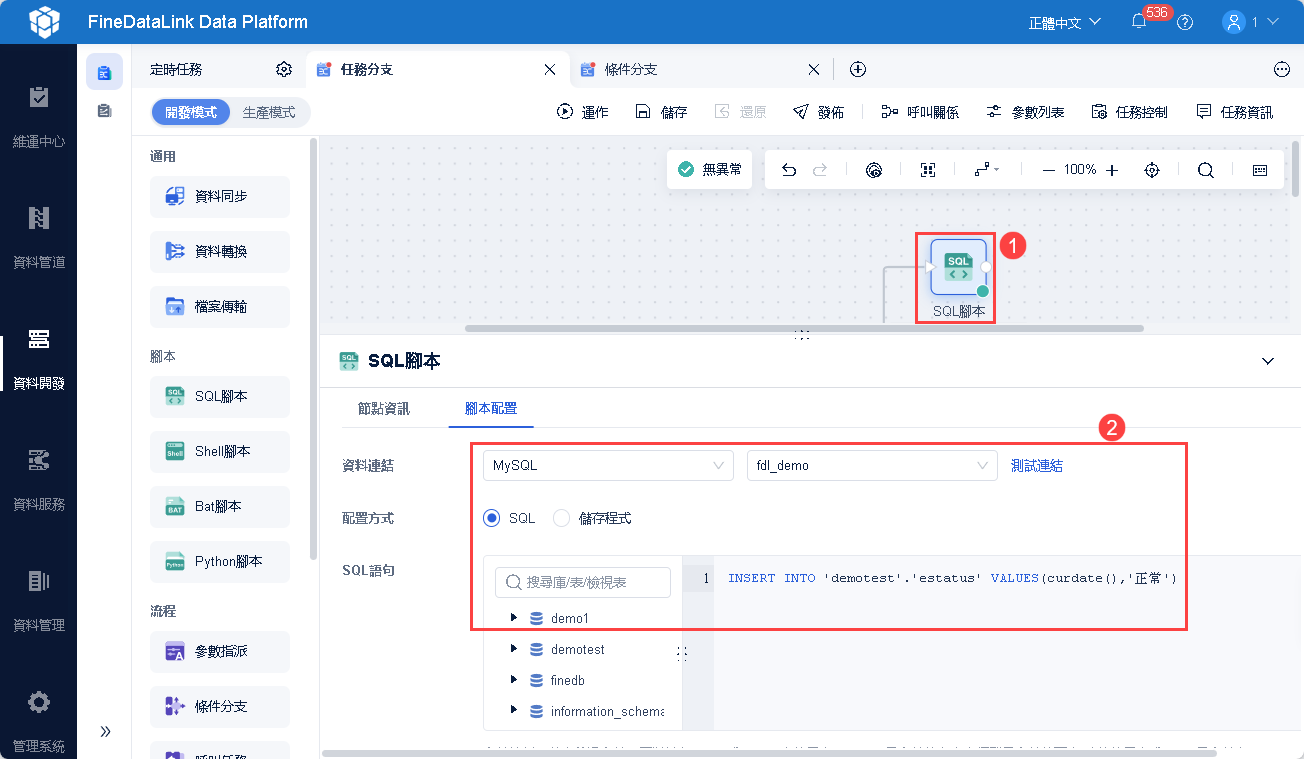Open the connector line style dropdown
1304x759 pixels.
tap(986, 170)
